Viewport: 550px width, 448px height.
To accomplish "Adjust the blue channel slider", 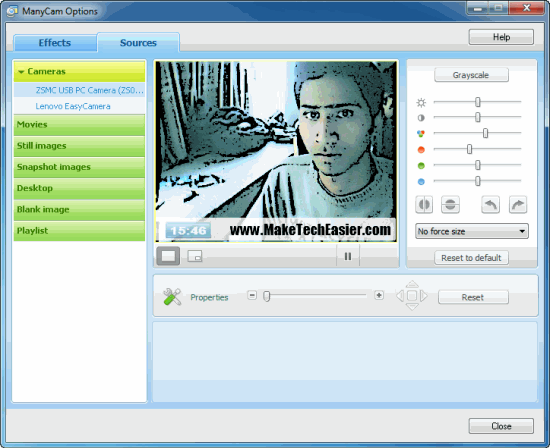I will [x=477, y=181].
